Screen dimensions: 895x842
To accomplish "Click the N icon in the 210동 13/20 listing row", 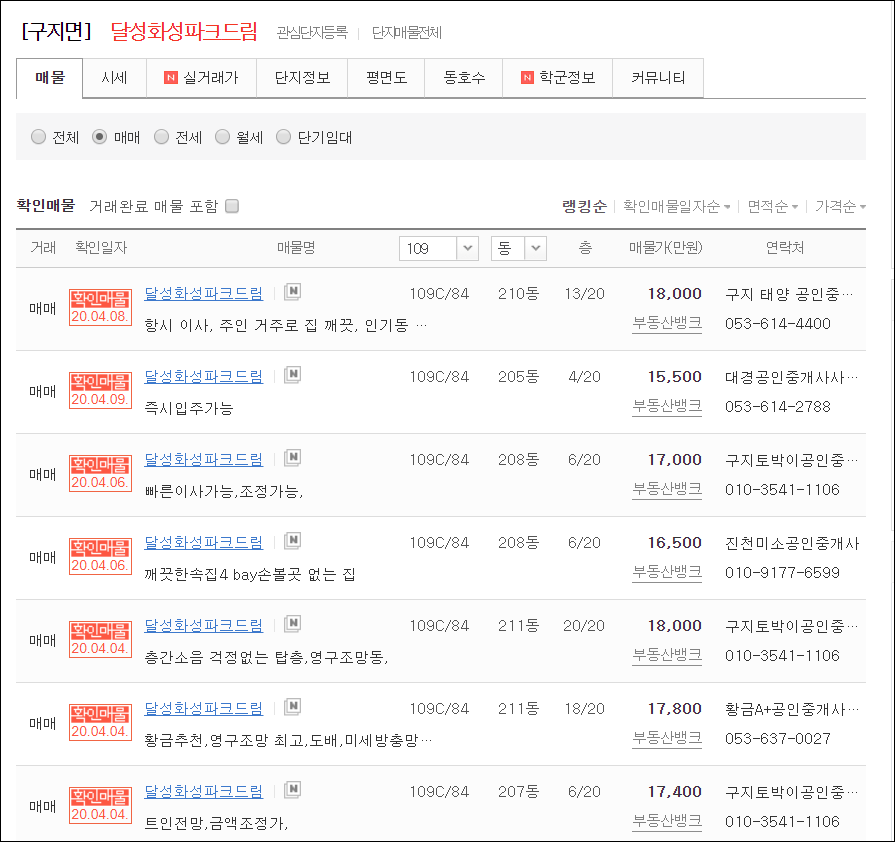I will coord(293,292).
